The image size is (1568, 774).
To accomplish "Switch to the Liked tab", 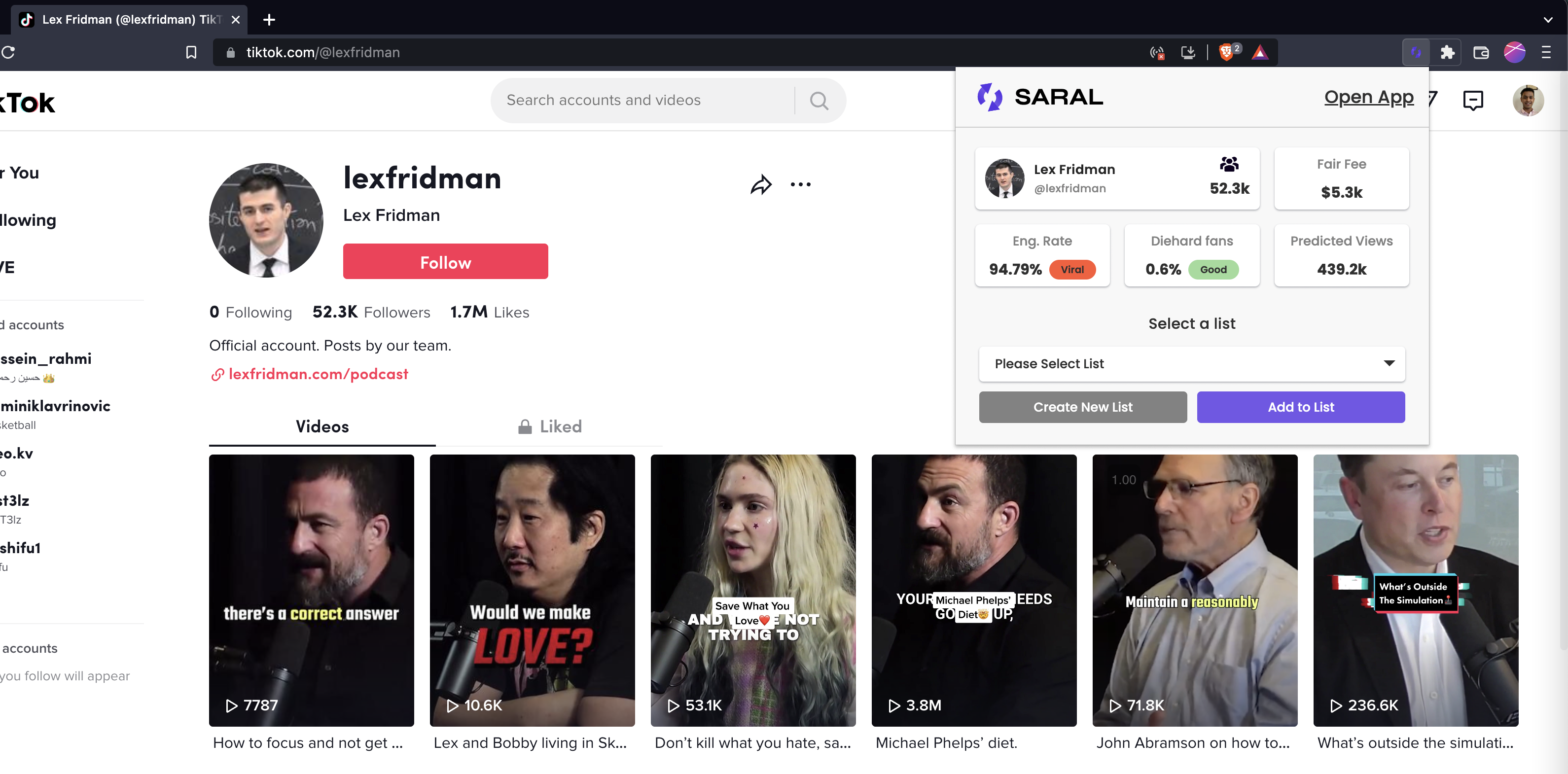I will (550, 426).
